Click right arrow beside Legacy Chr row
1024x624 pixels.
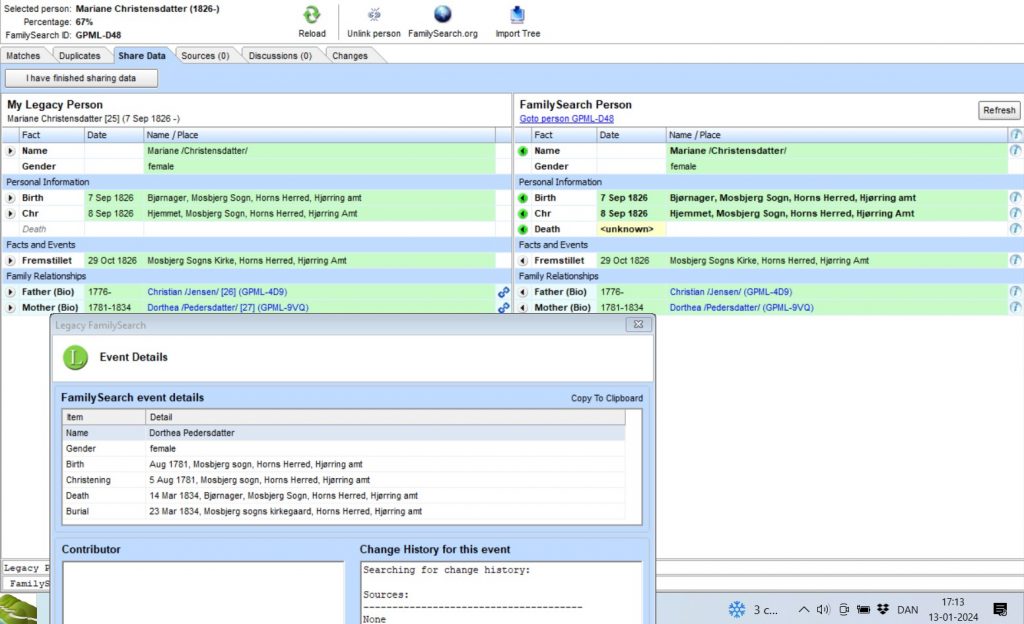click(10, 213)
